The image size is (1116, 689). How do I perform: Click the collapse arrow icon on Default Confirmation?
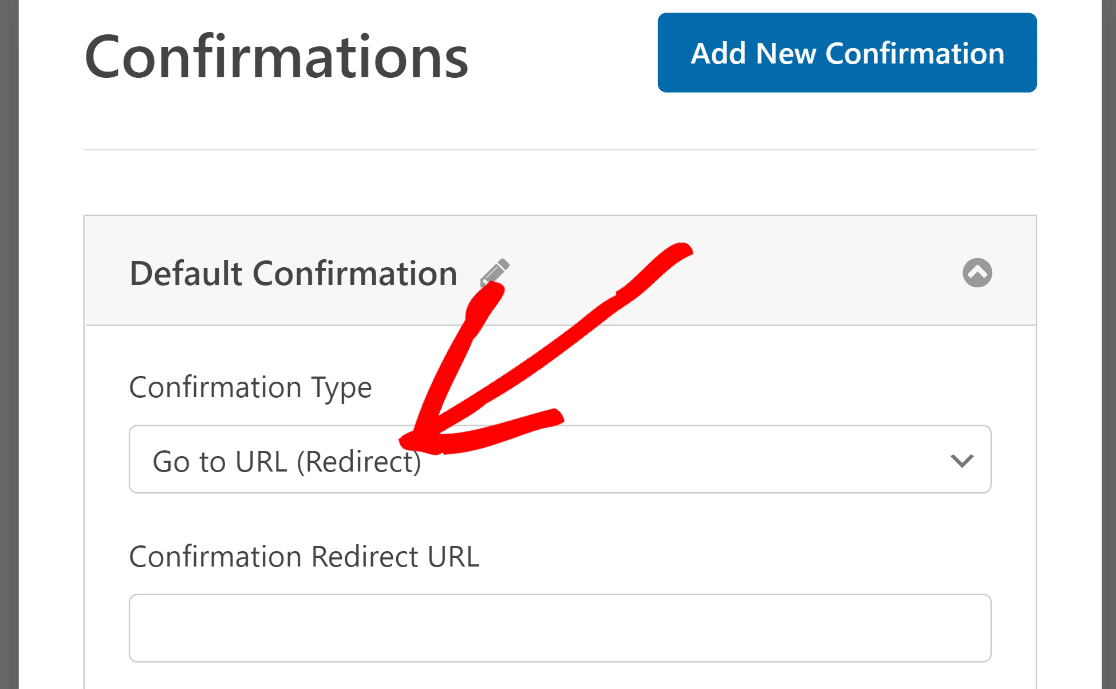click(977, 272)
